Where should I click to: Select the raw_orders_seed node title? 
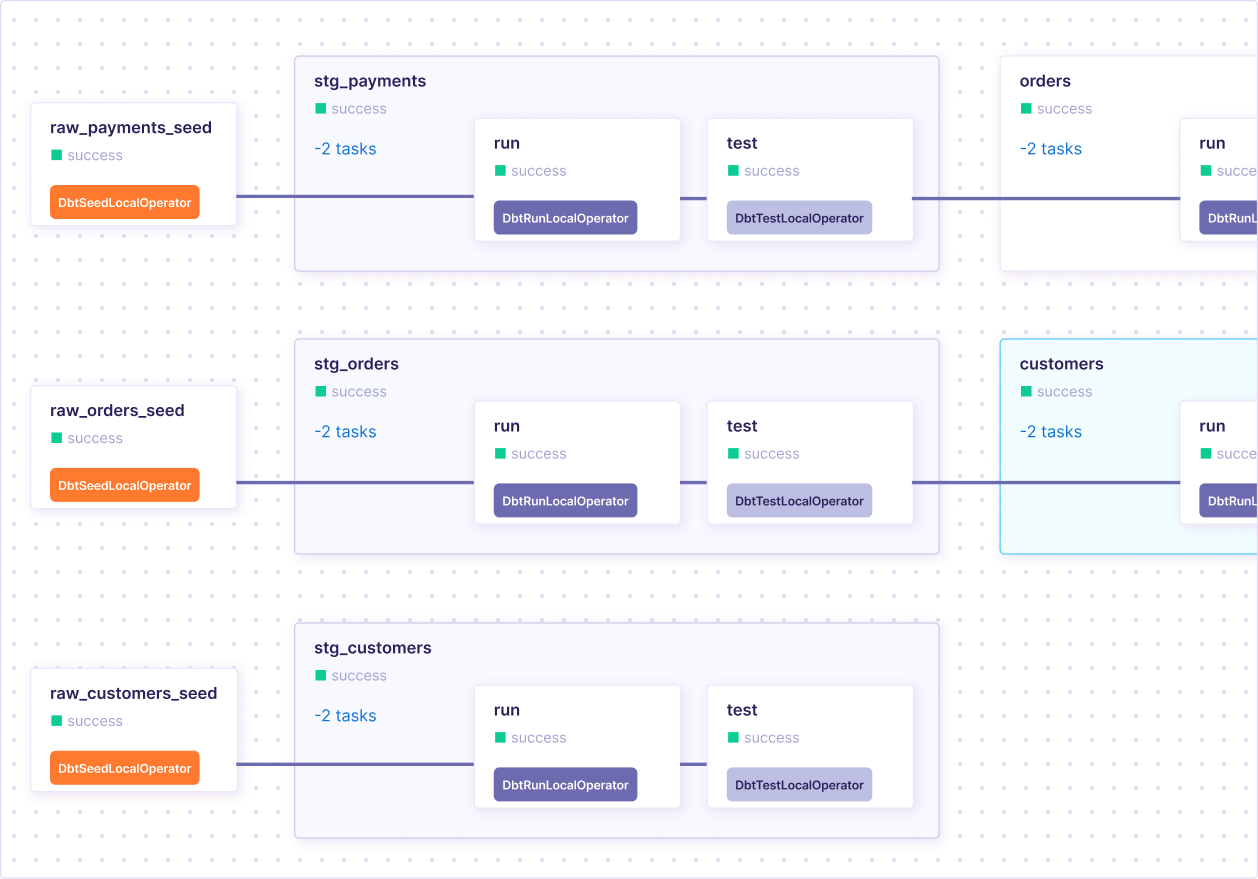[117, 410]
